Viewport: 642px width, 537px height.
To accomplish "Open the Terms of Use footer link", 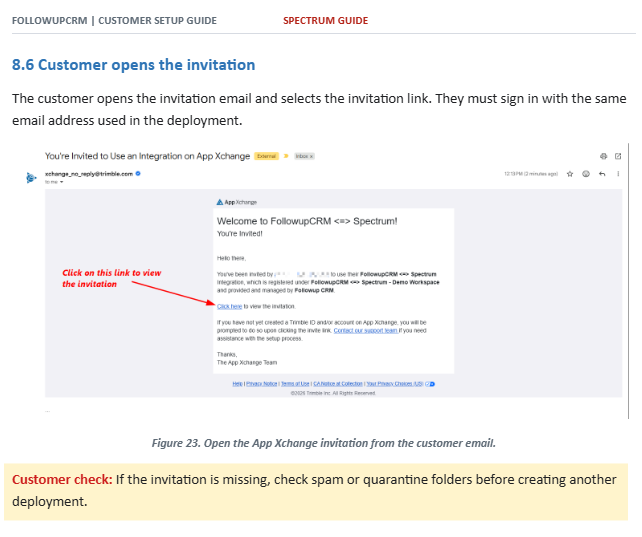I will (x=295, y=384).
